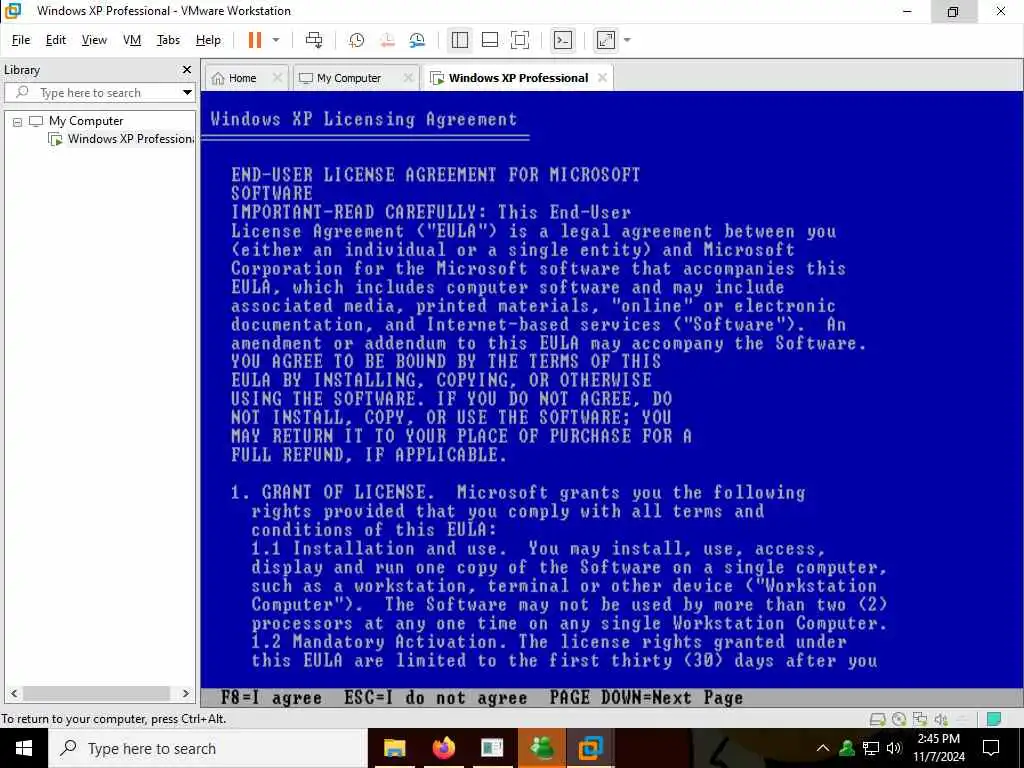Image resolution: width=1024 pixels, height=768 pixels.
Task: Click the library scrollbar right arrow
Action: coord(185,694)
